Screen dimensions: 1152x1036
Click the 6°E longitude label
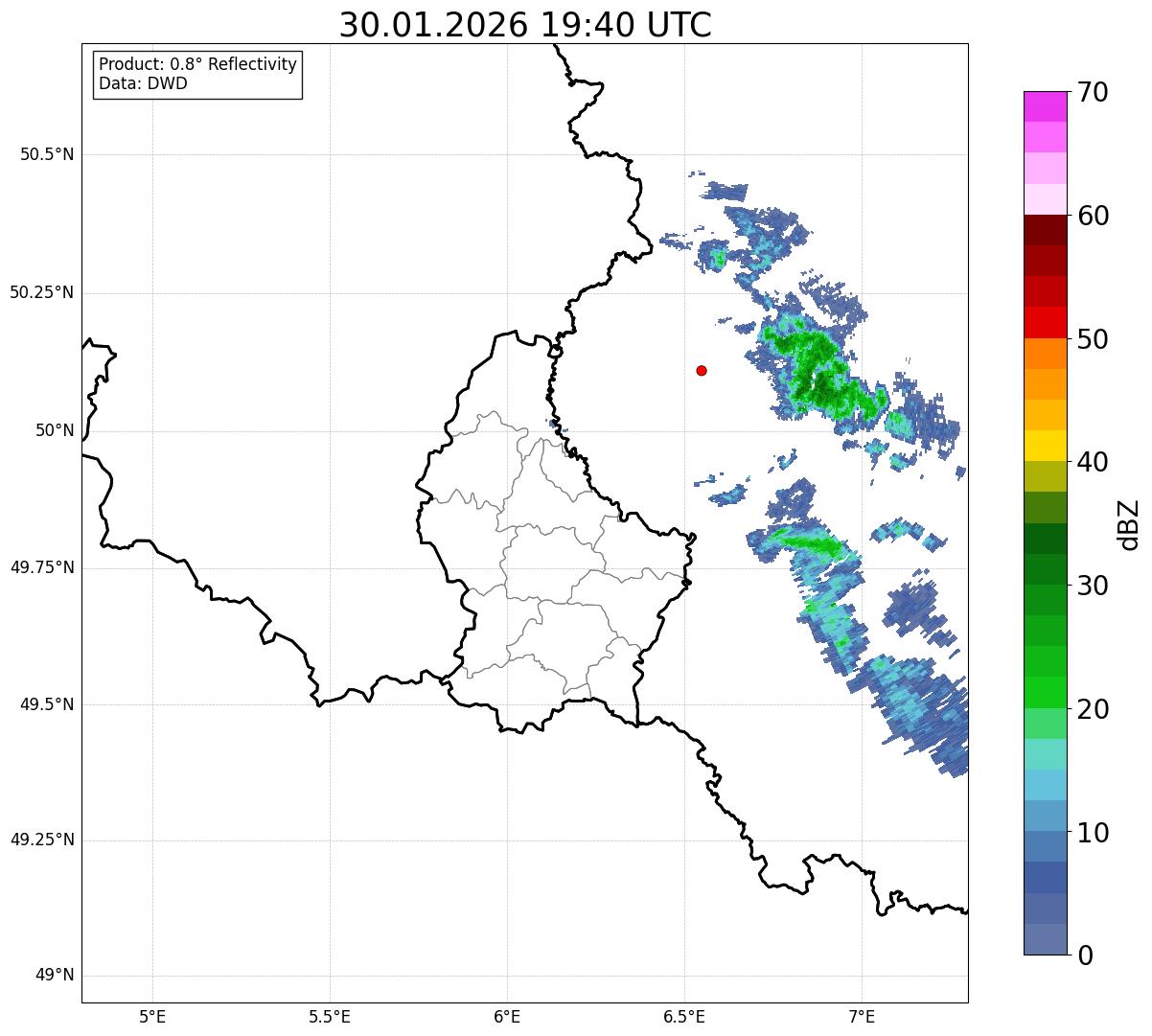[x=507, y=1016]
